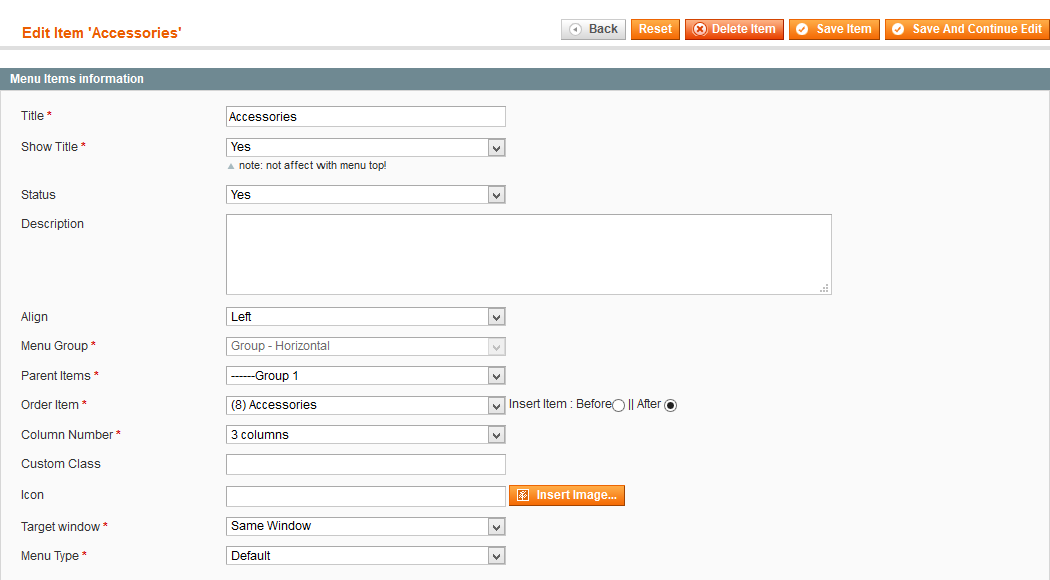Click the Insert Image picture icon
The height and width of the screenshot is (580, 1050).
[x=523, y=495]
